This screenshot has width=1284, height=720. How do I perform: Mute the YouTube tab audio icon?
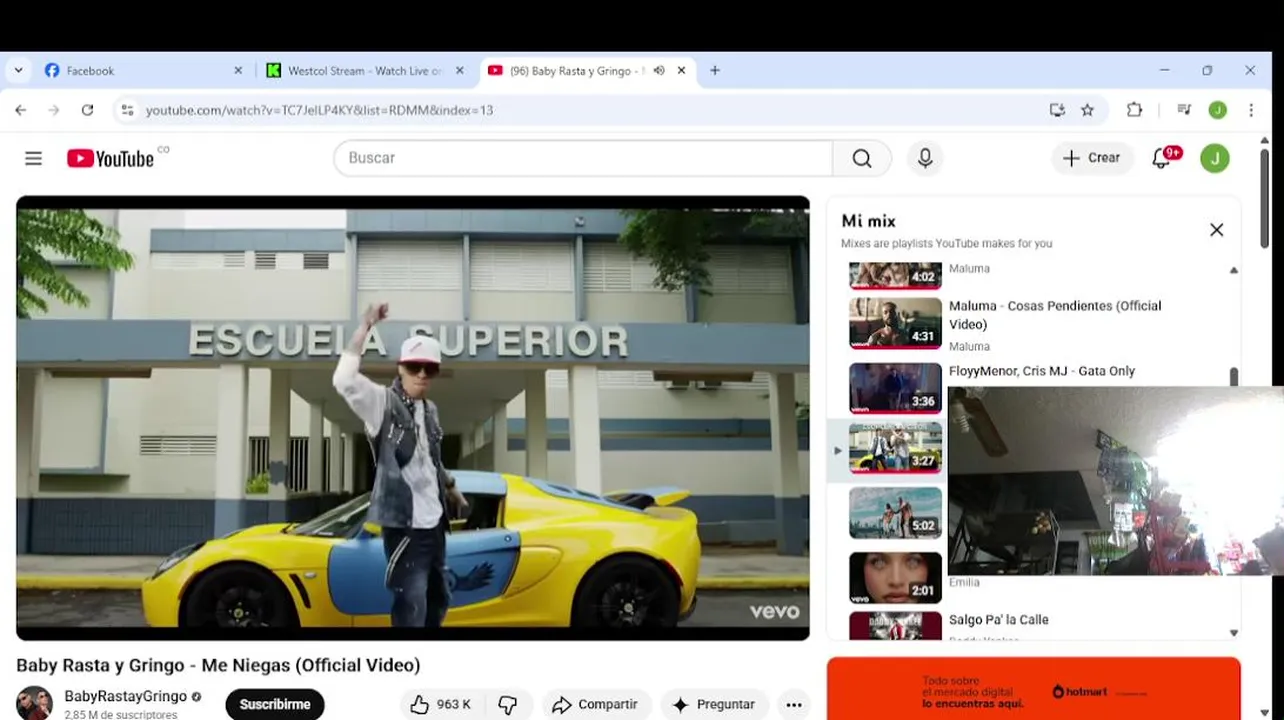coord(659,71)
